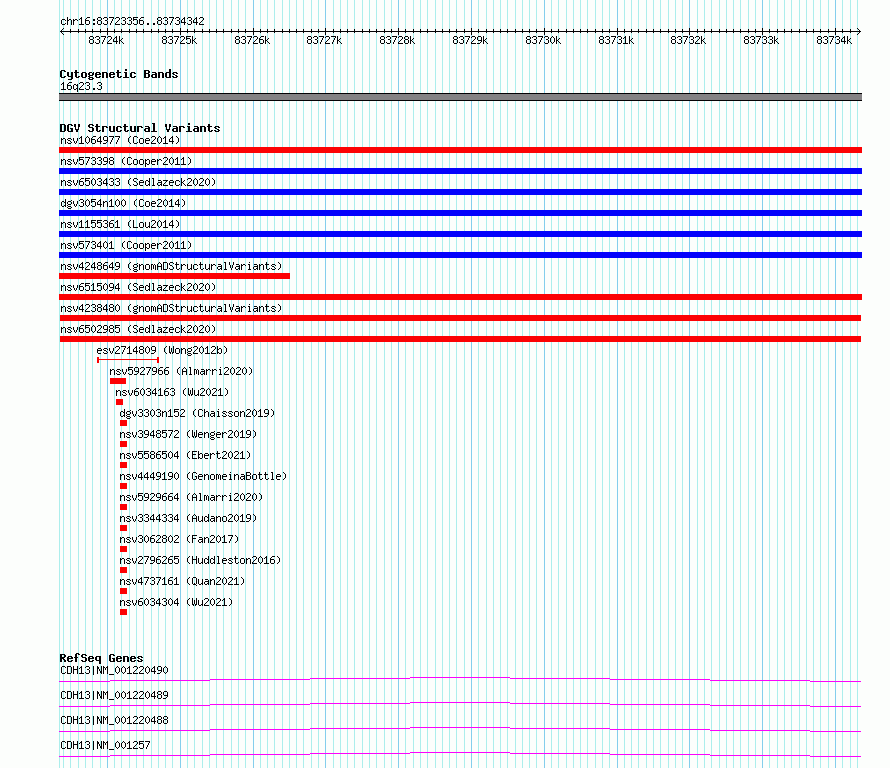The height and width of the screenshot is (768, 890).
Task: Open variant nsv1064977 (Coe2014) label
Action: [120, 140]
